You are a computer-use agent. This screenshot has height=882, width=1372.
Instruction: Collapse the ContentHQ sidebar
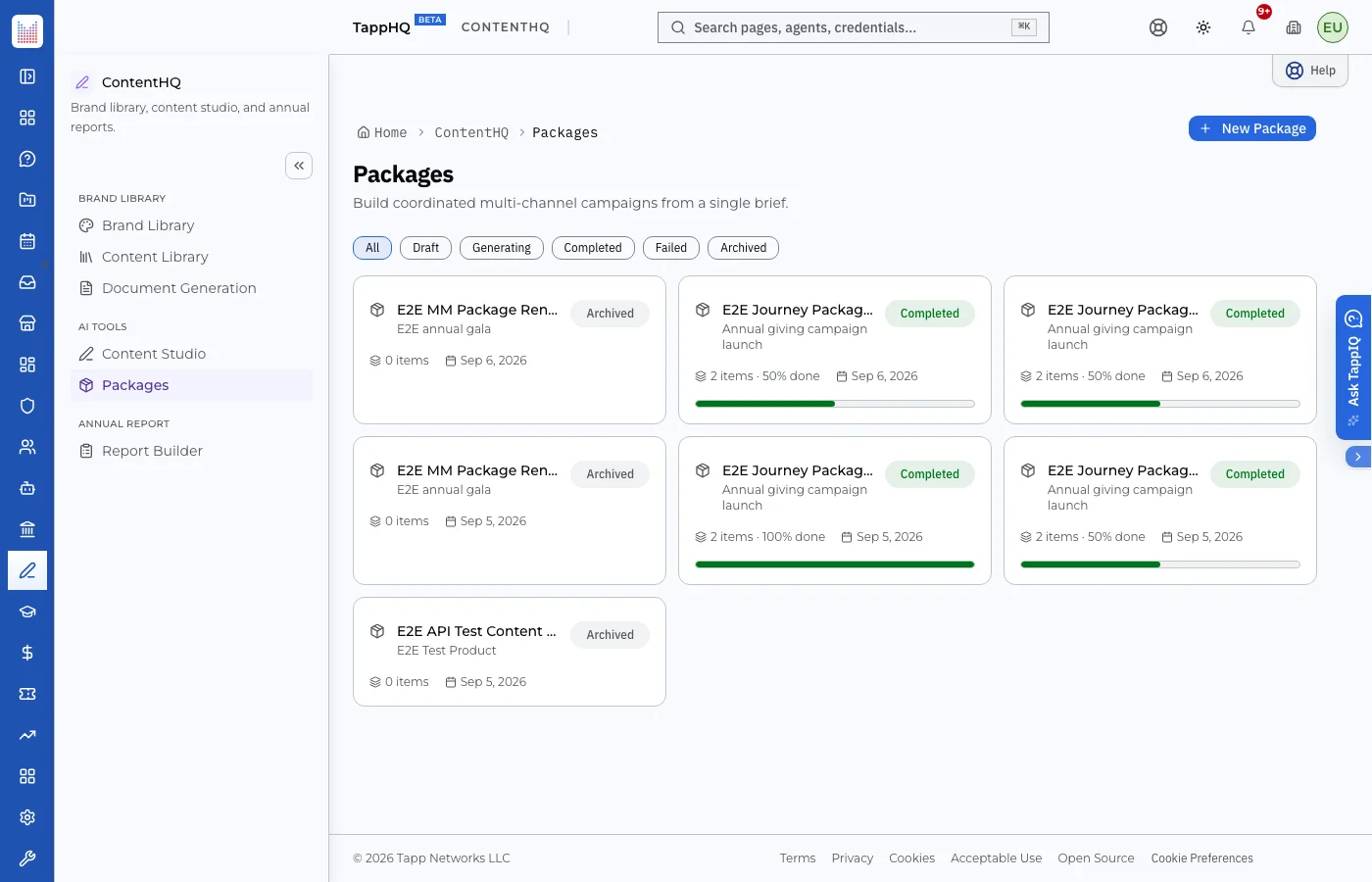pyautogui.click(x=299, y=166)
